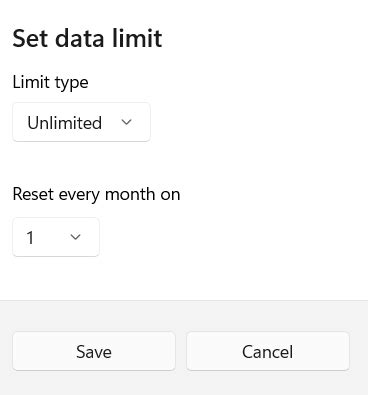368x395 pixels.
Task: Click the Reset every month on label
Action: pyautogui.click(x=96, y=194)
